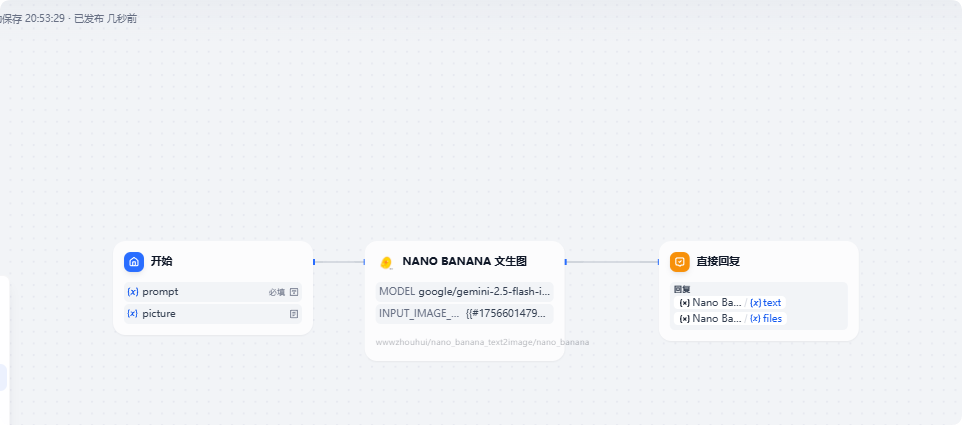Click the NANO BANANA node's output connector handle
This screenshot has height=425, width=962.
click(x=566, y=262)
